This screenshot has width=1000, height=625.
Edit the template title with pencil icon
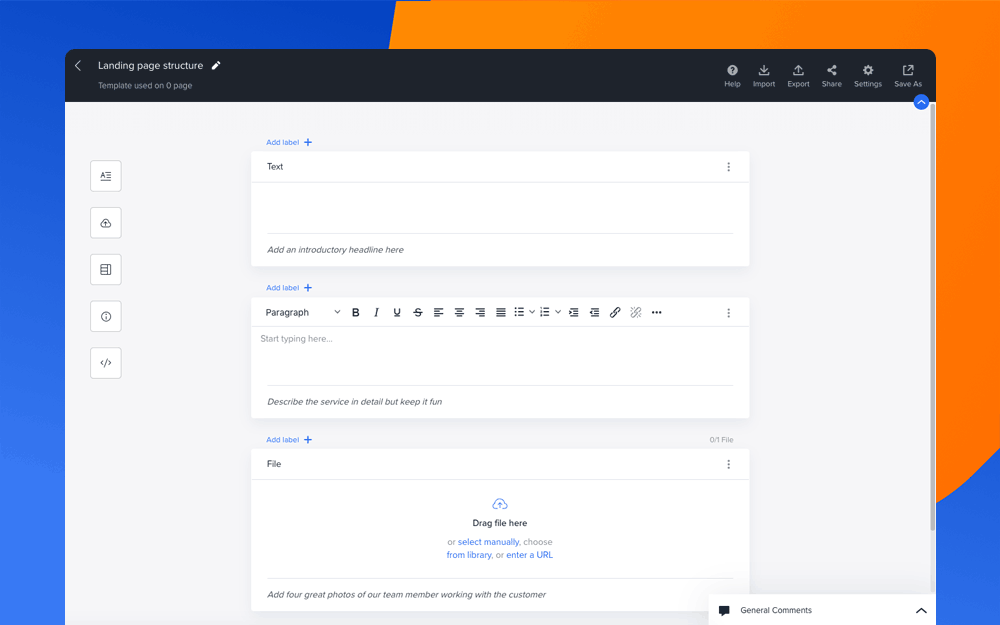[x=216, y=66]
